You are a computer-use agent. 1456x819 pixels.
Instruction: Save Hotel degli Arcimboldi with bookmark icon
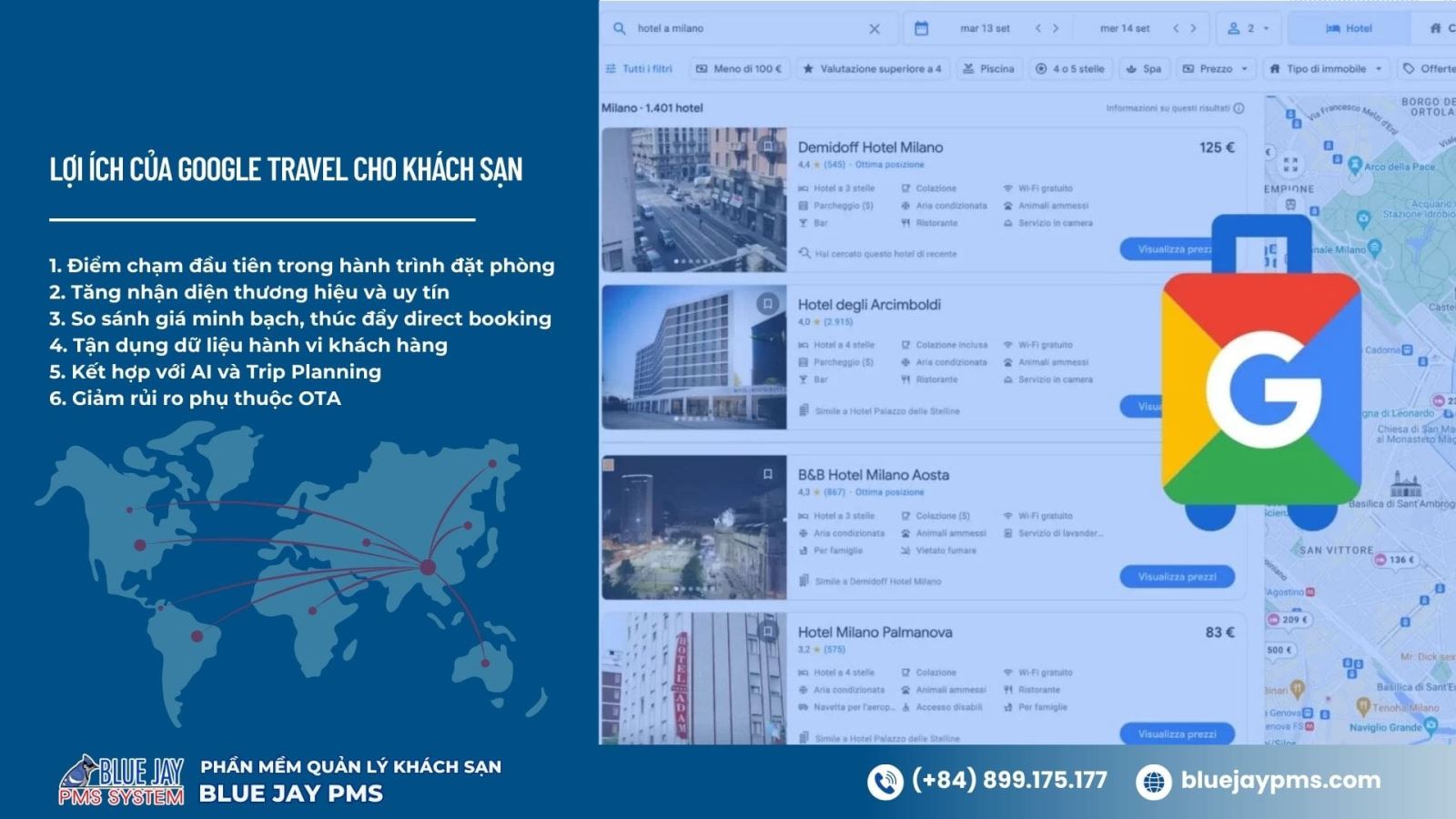coord(768,304)
